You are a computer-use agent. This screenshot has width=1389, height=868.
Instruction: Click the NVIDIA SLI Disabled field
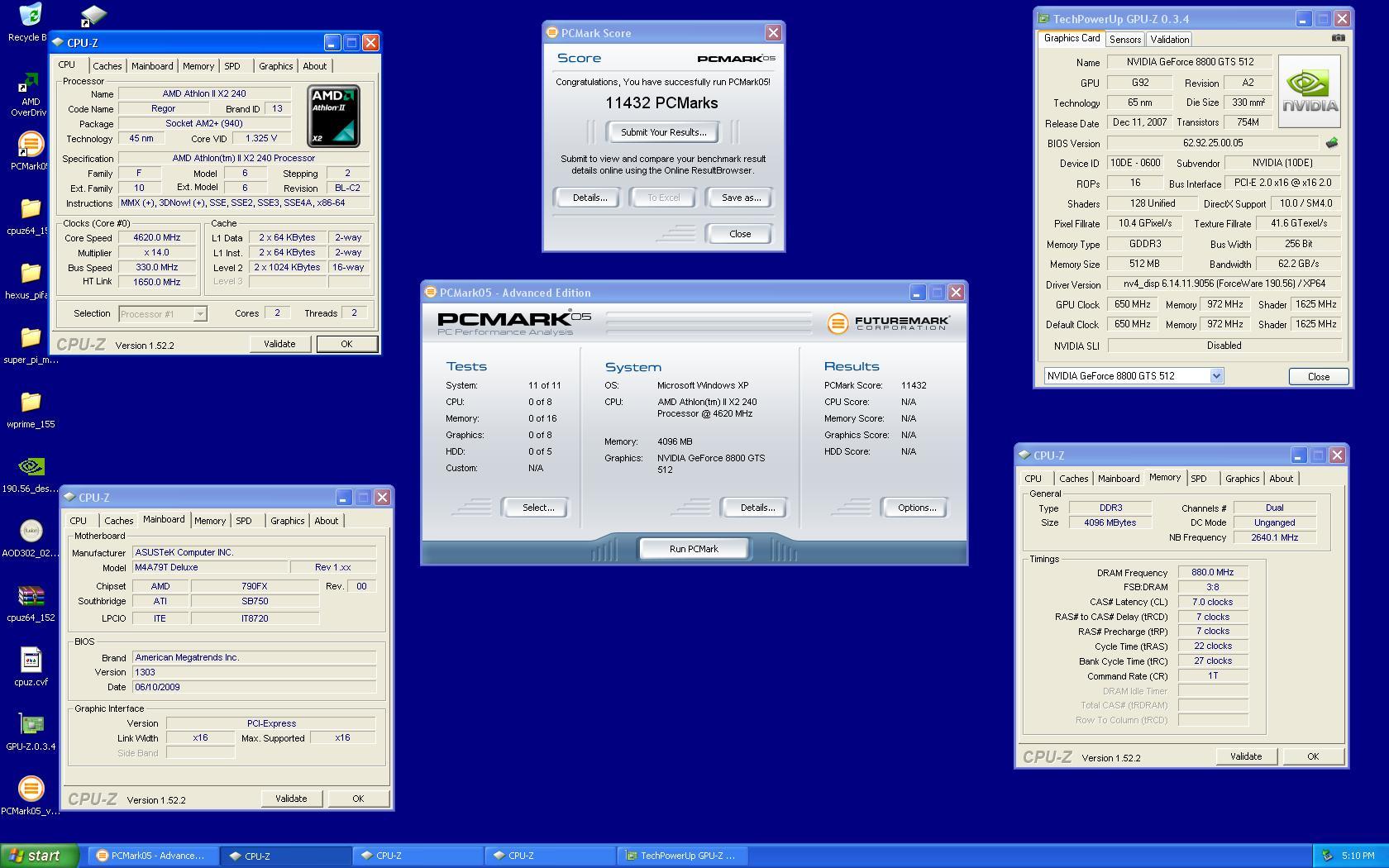(1224, 346)
